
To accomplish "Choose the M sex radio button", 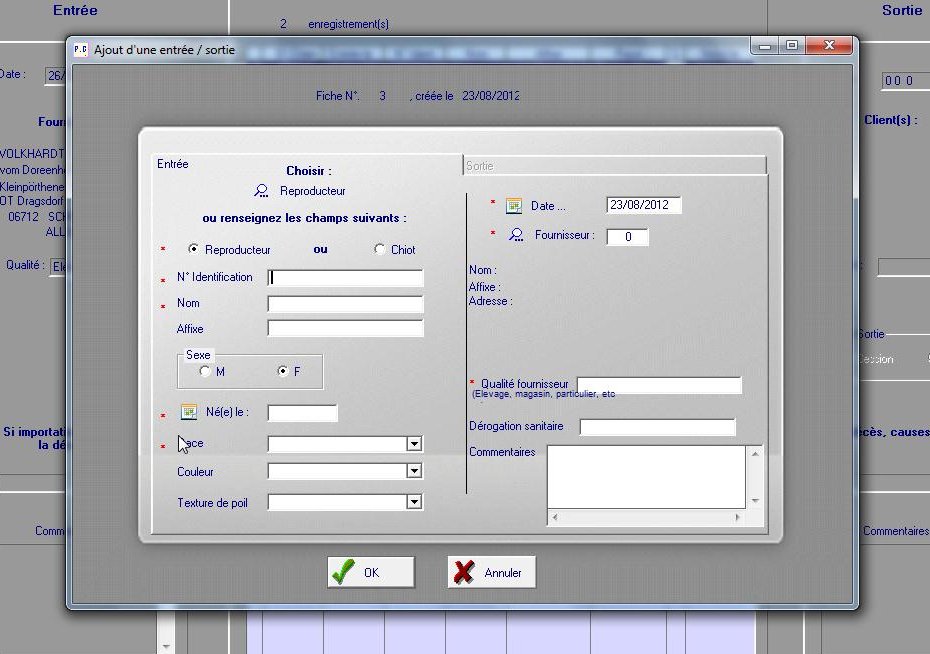I will tap(205, 371).
